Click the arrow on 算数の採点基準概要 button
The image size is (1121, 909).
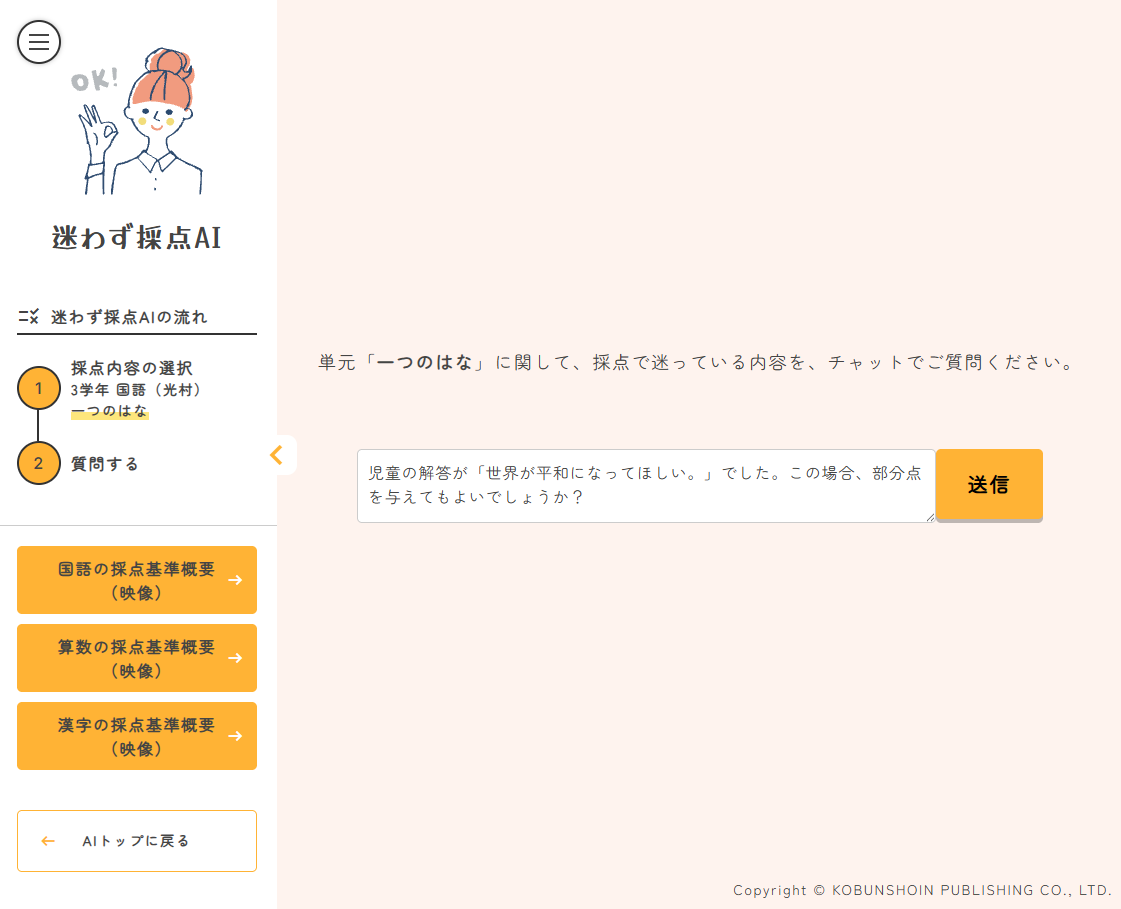[x=235, y=658]
